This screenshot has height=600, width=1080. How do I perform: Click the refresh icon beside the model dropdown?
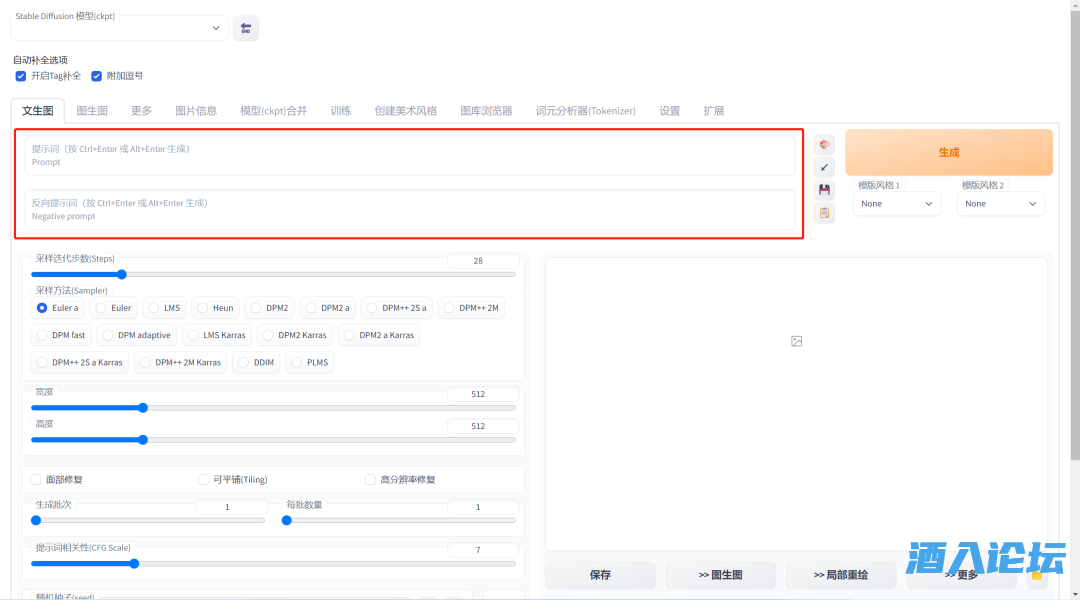(x=246, y=28)
